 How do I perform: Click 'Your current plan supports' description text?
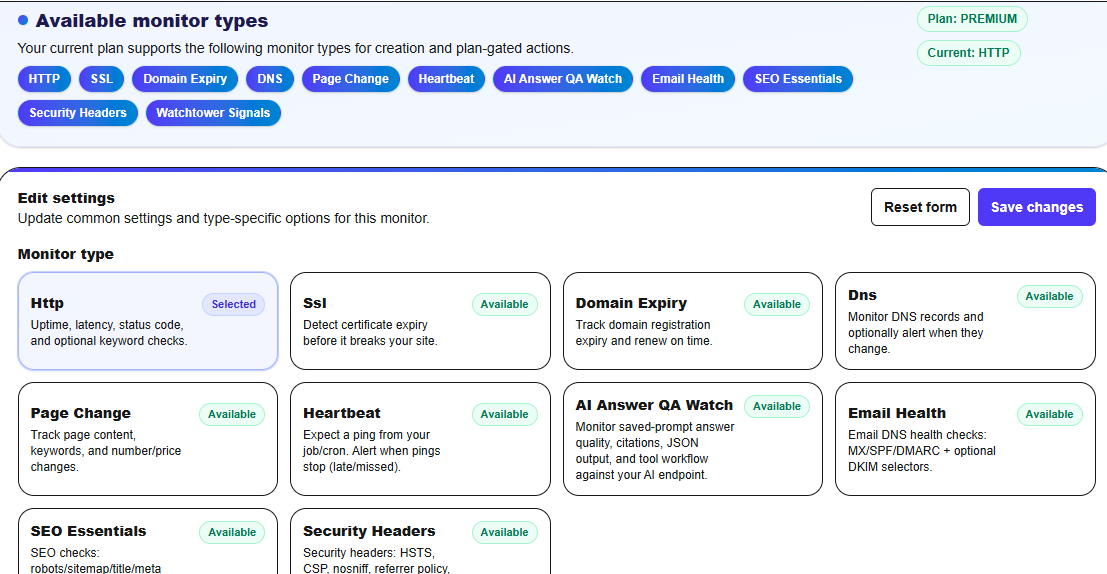tap(295, 49)
